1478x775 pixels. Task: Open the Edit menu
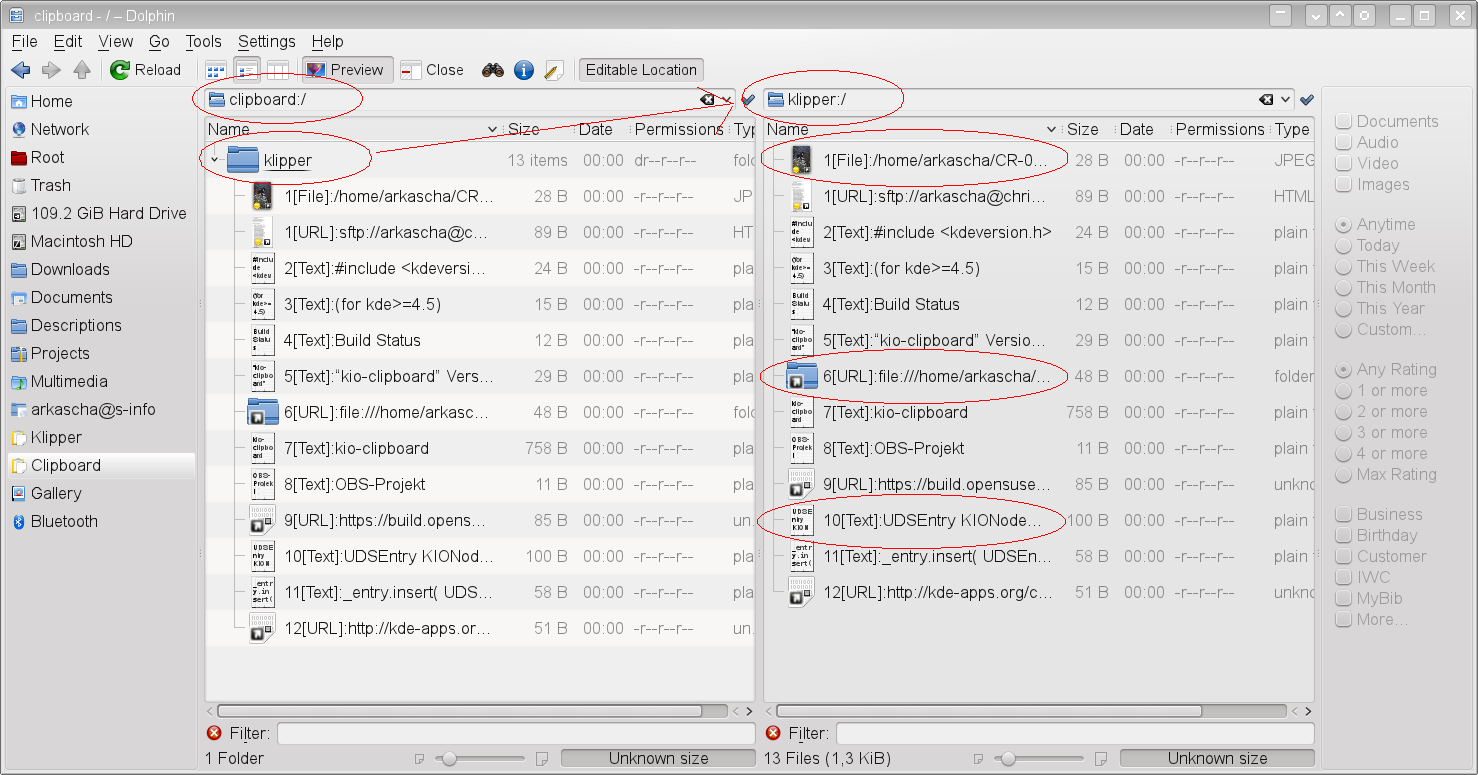pos(68,42)
